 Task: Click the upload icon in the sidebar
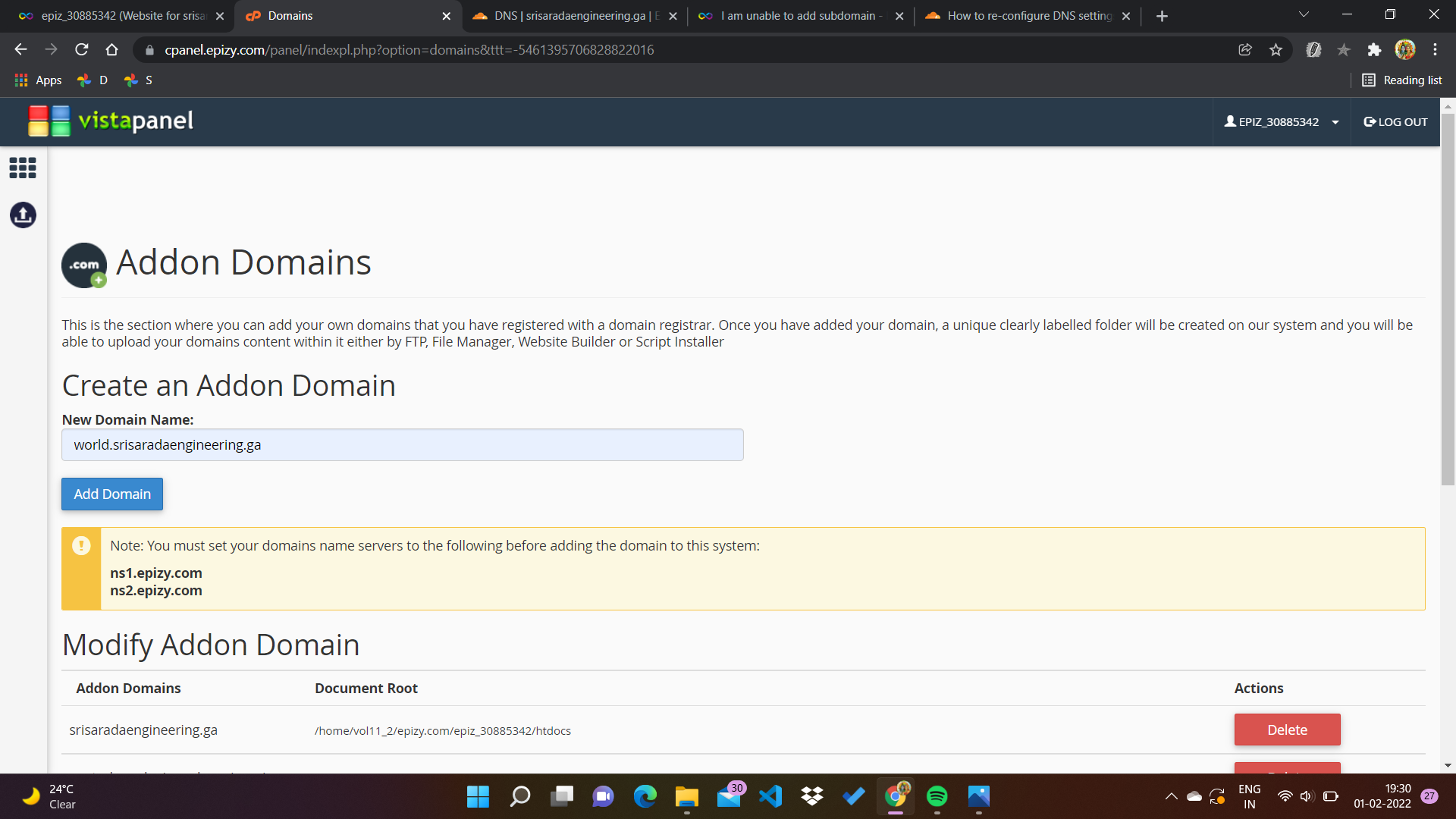pyautogui.click(x=23, y=215)
